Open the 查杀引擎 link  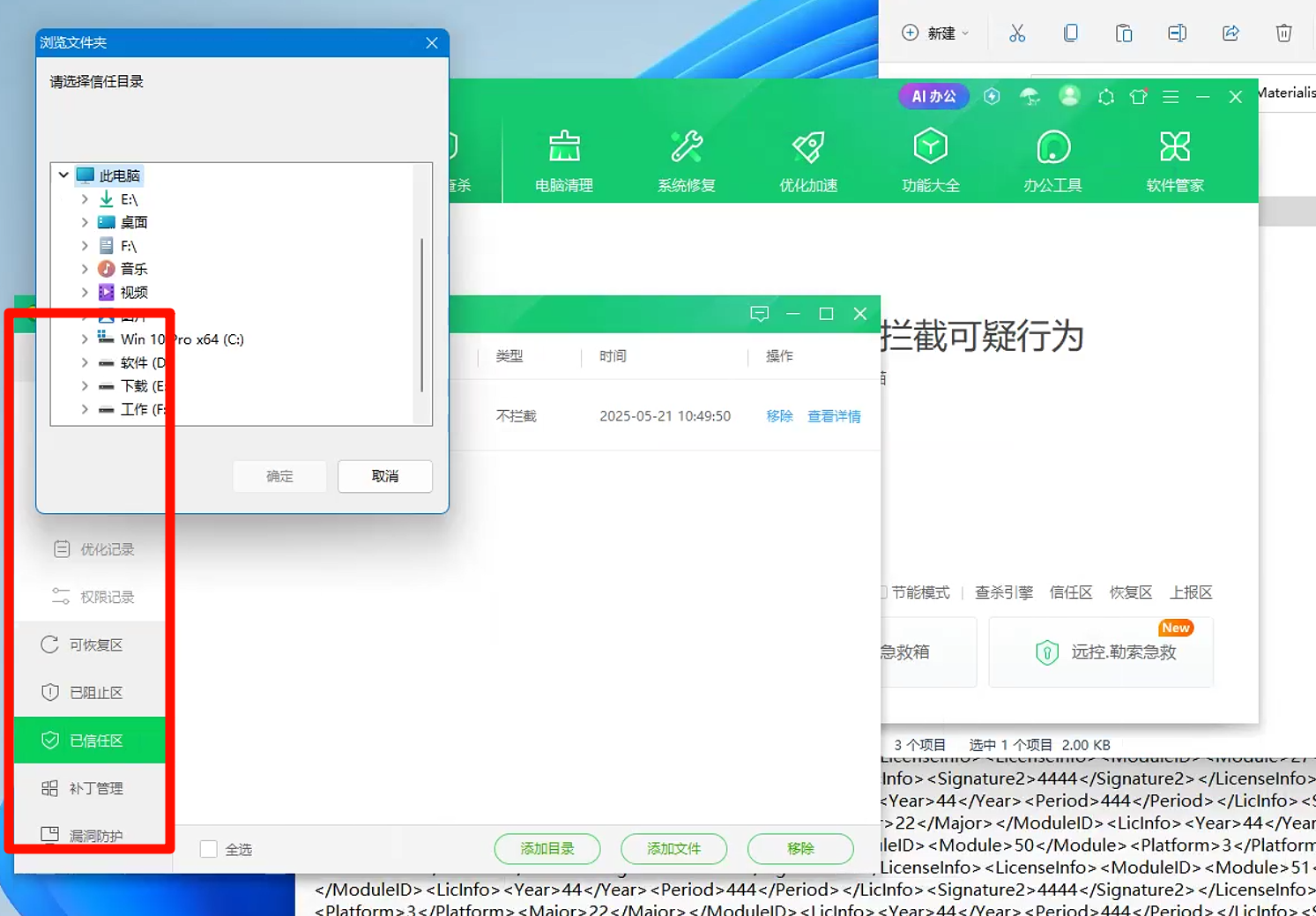(1004, 592)
